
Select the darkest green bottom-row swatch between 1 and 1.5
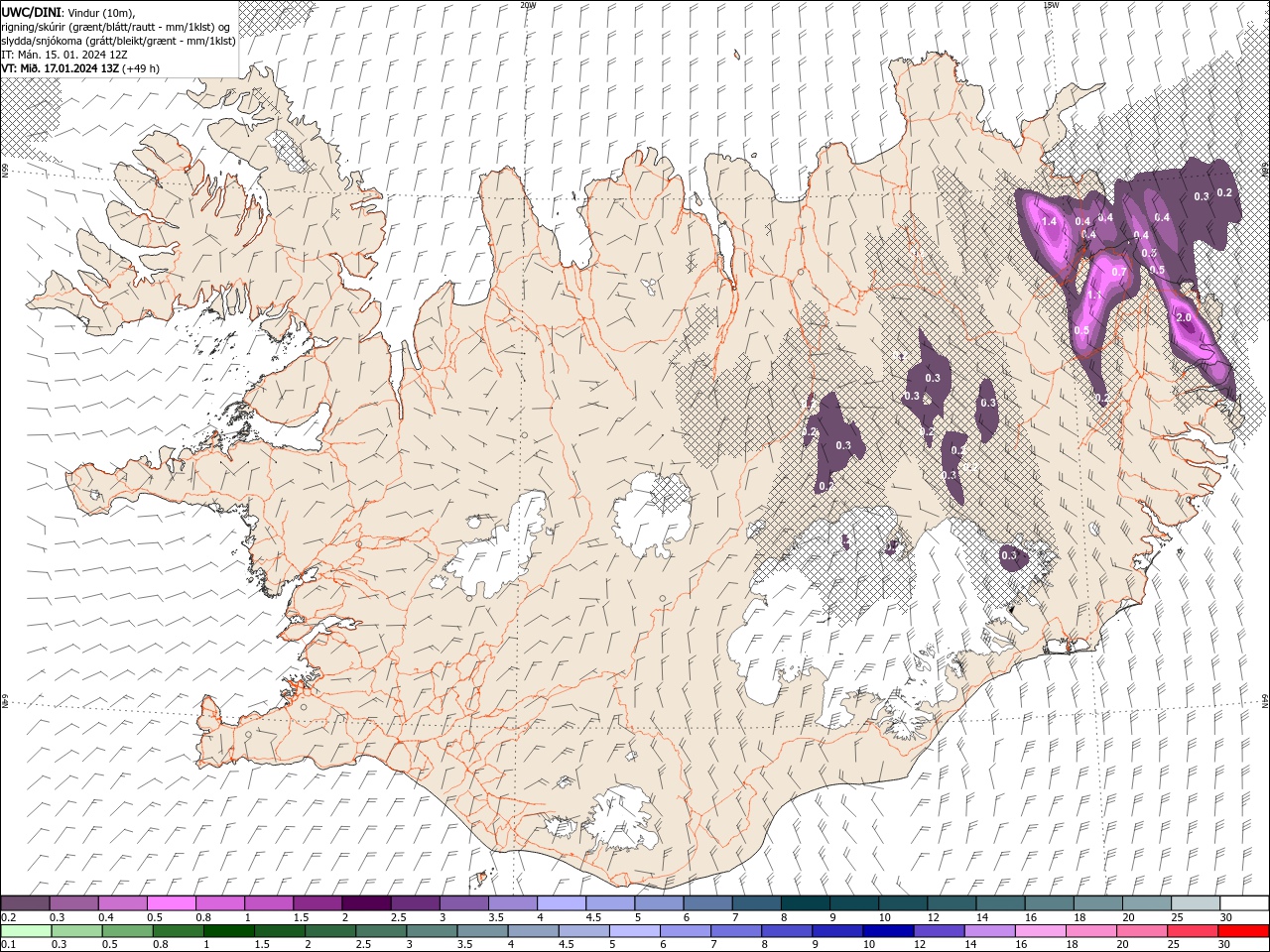click(x=229, y=931)
